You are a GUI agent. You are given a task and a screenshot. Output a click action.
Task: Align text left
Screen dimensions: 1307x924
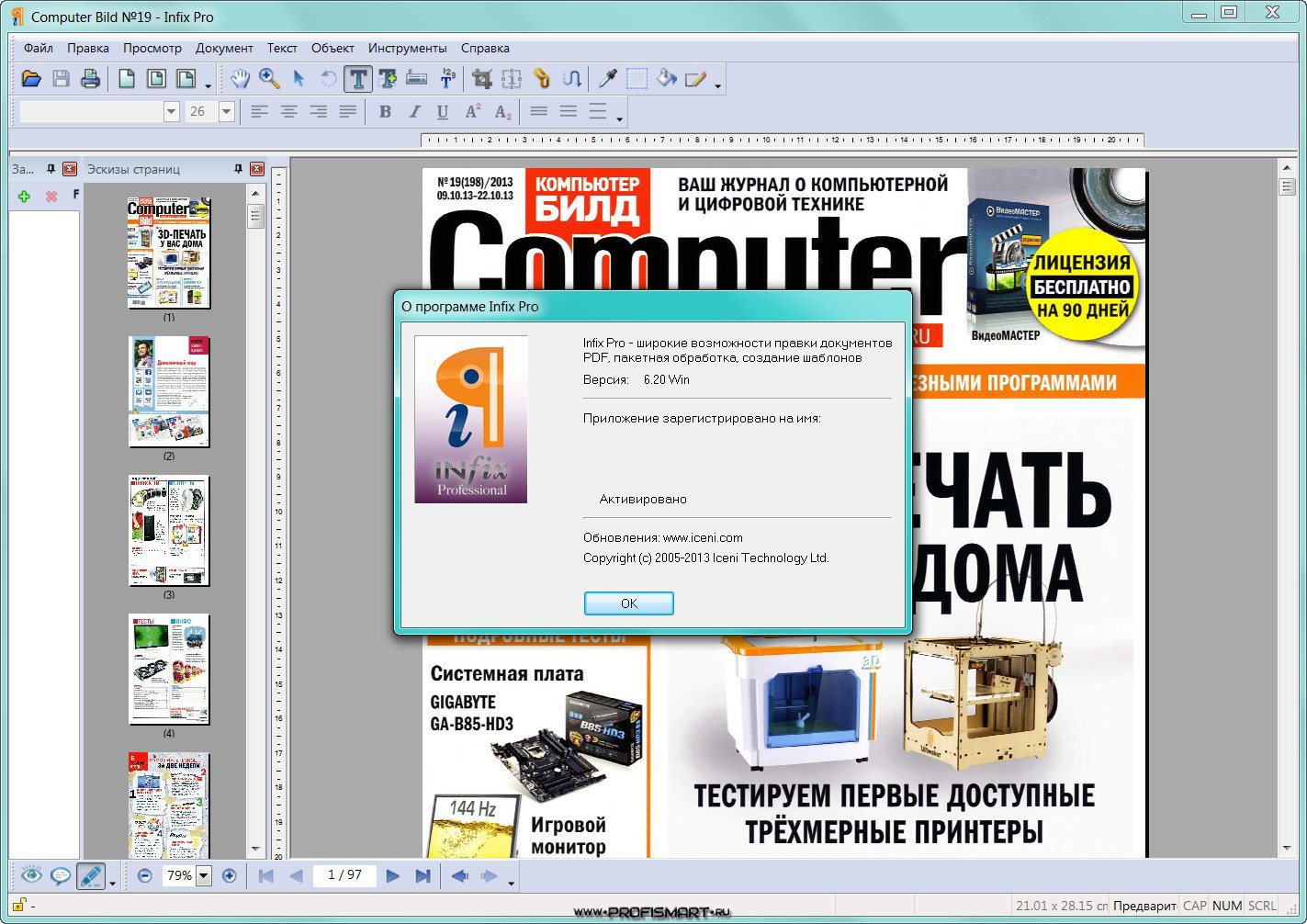[260, 111]
